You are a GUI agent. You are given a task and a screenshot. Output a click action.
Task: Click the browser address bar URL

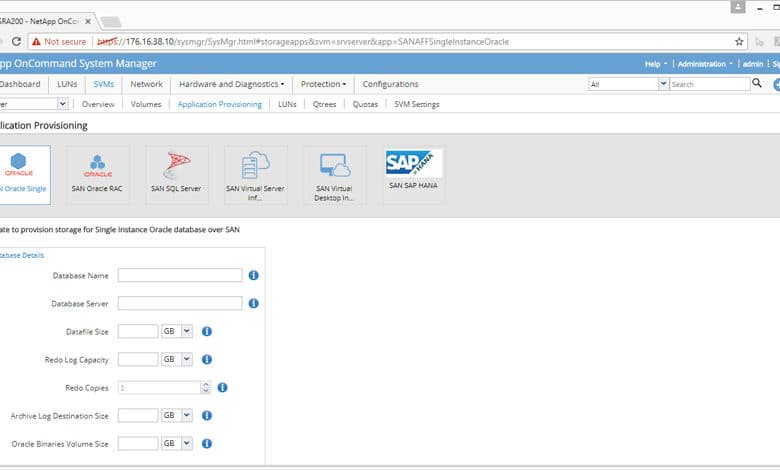pyautogui.click(x=302, y=42)
